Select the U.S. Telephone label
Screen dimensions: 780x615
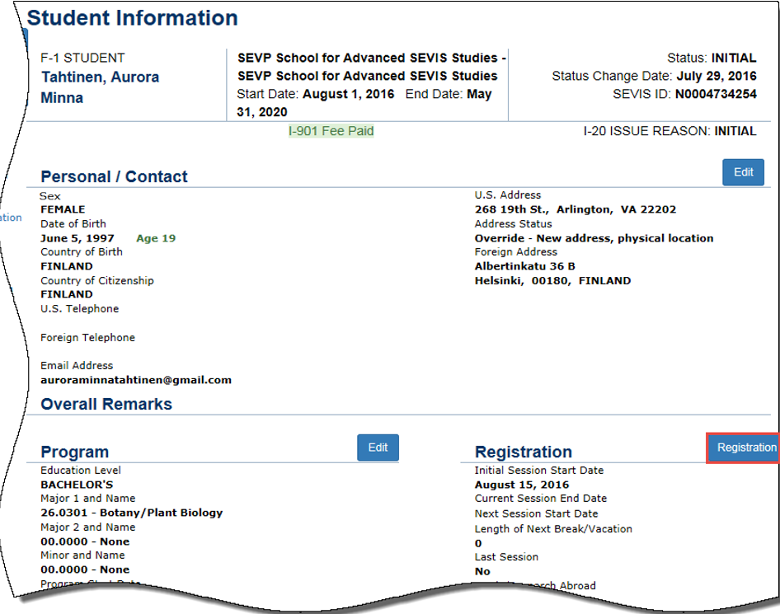click(80, 308)
